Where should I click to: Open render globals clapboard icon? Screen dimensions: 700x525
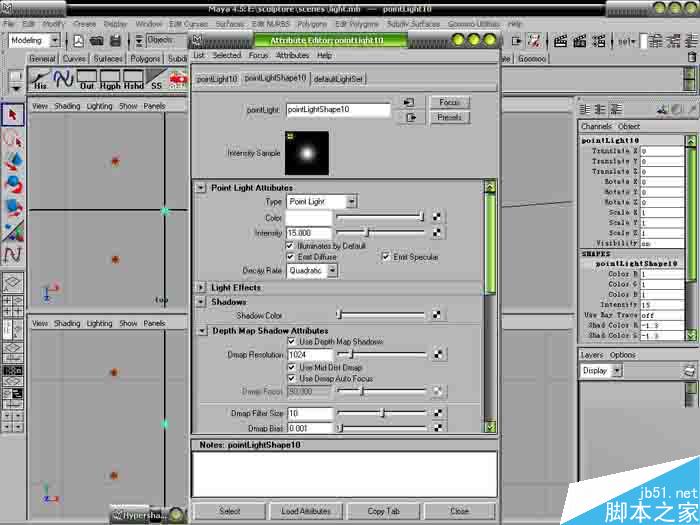click(599, 41)
